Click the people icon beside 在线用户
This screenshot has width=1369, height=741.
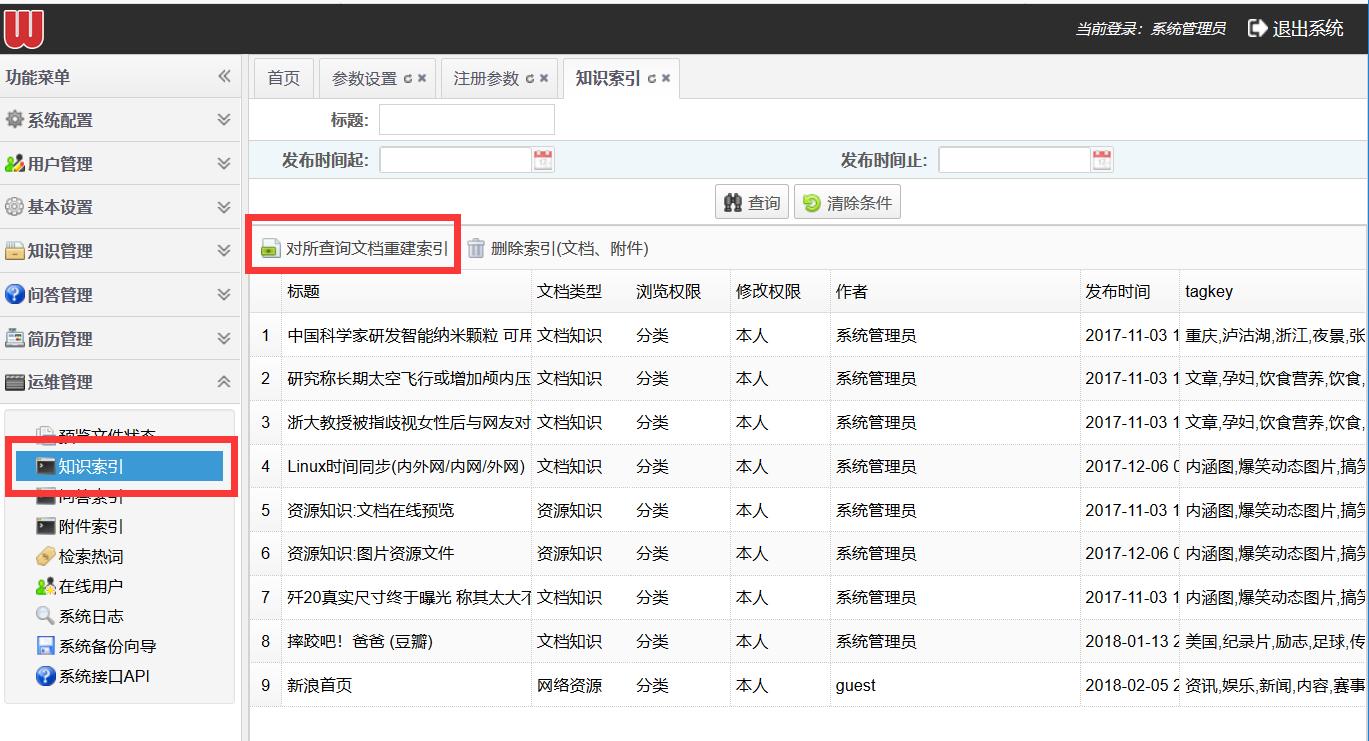(x=45, y=586)
